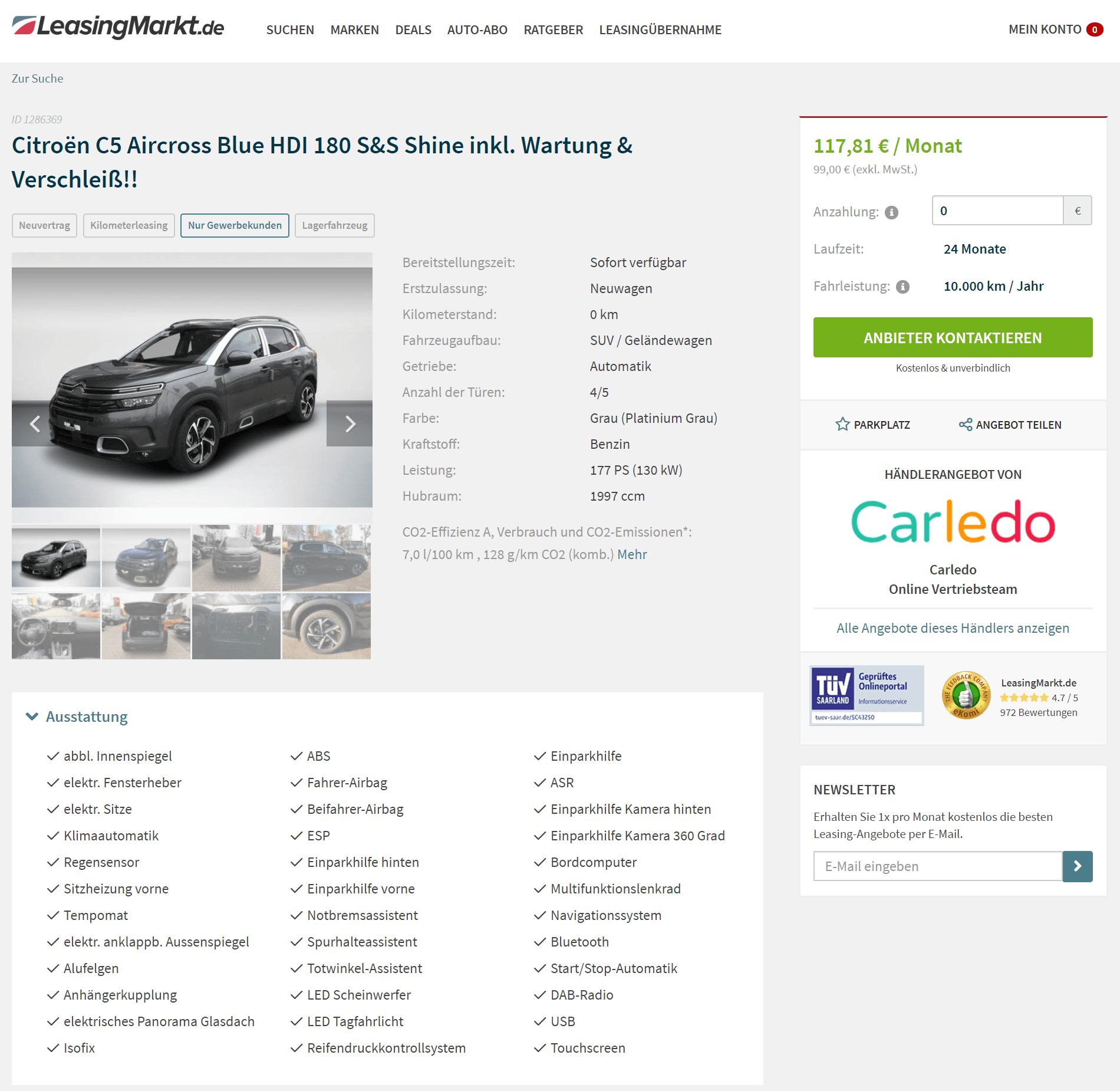Screen dimensions: 1120x1091
Task: Click the Sitzheizung vorne feature
Action: coord(116,889)
